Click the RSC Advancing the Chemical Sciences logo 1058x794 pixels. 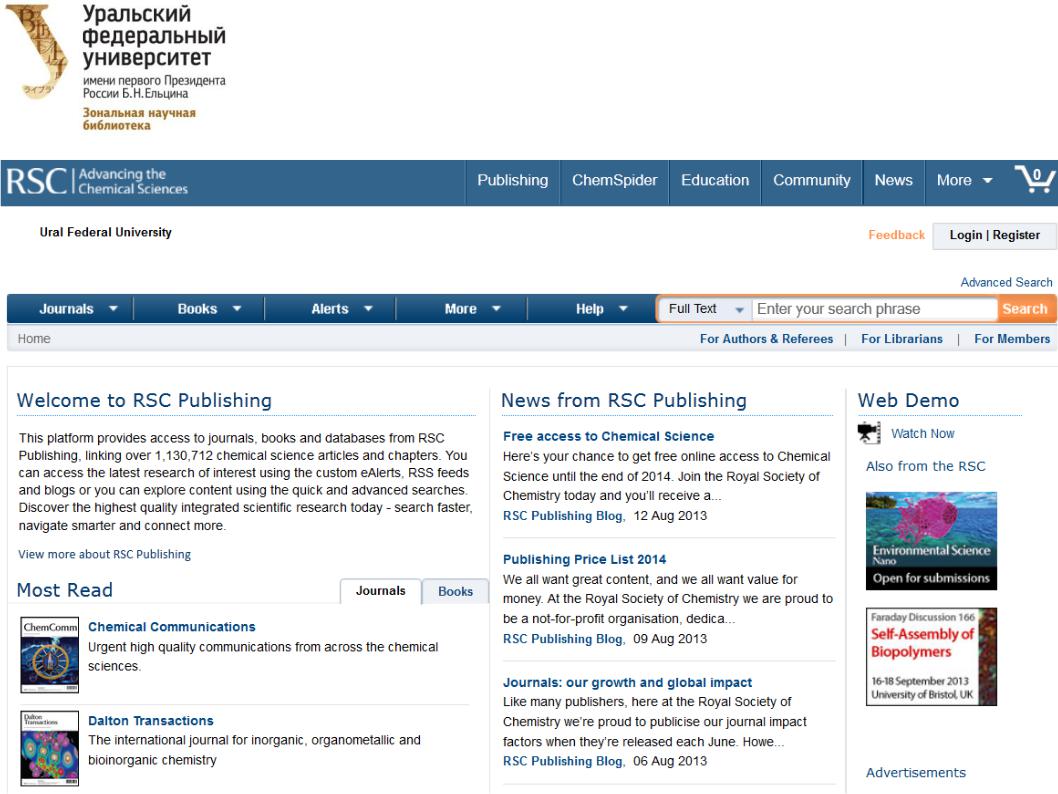(x=97, y=181)
